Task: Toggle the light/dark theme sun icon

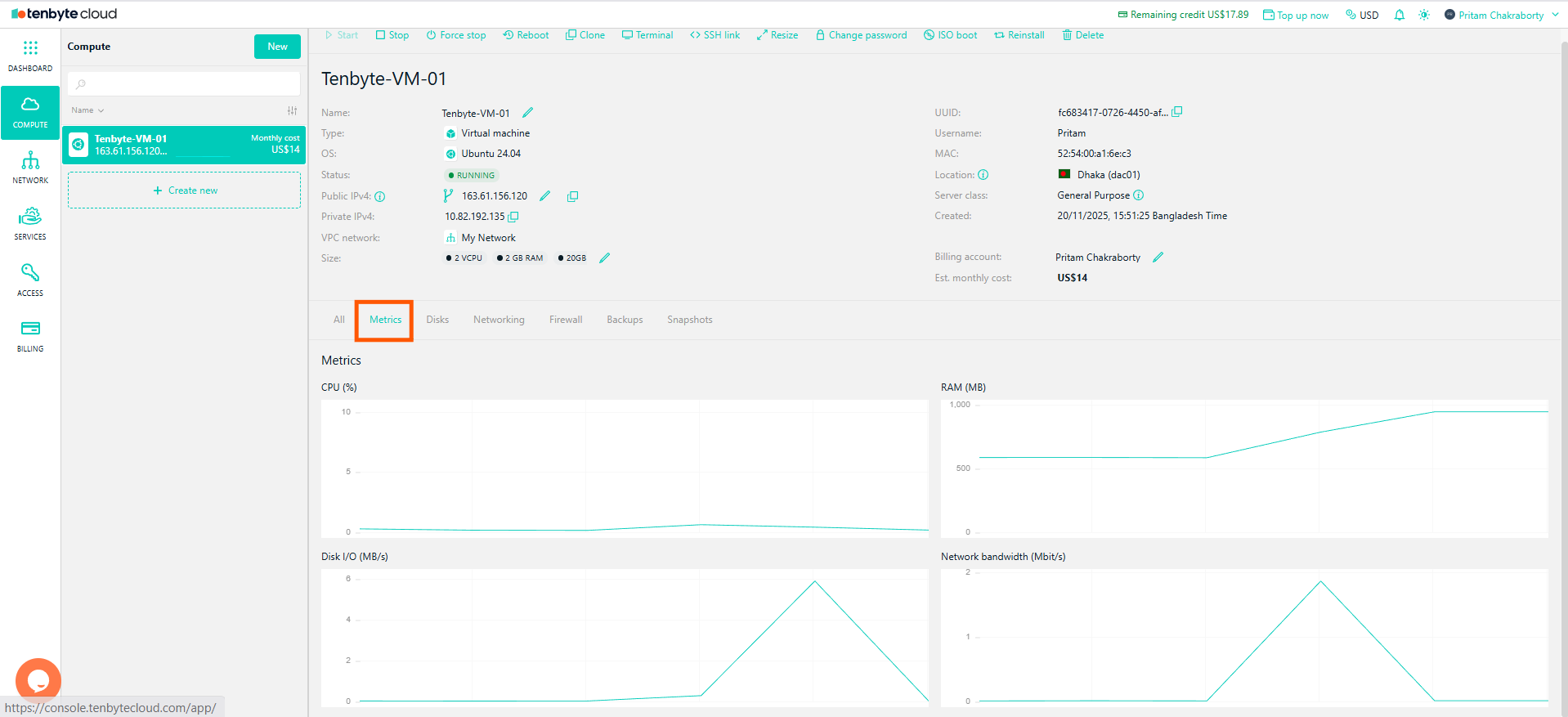Action: [1424, 15]
